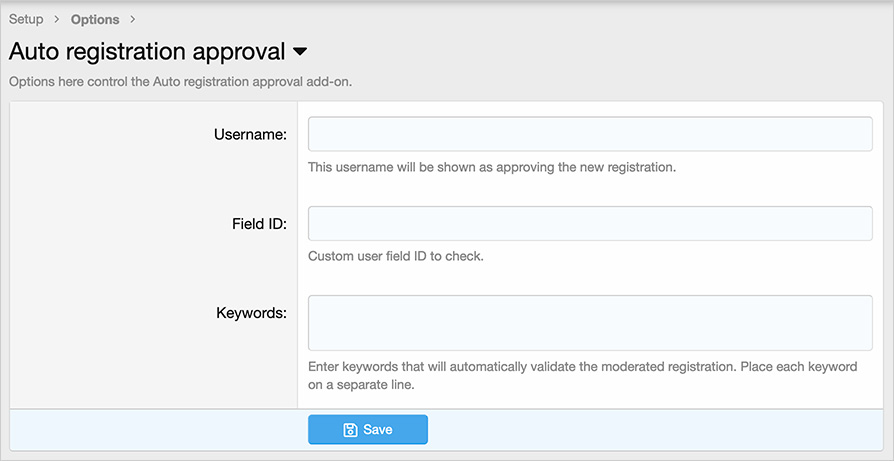Click the Auto registration approval page title

[147, 51]
